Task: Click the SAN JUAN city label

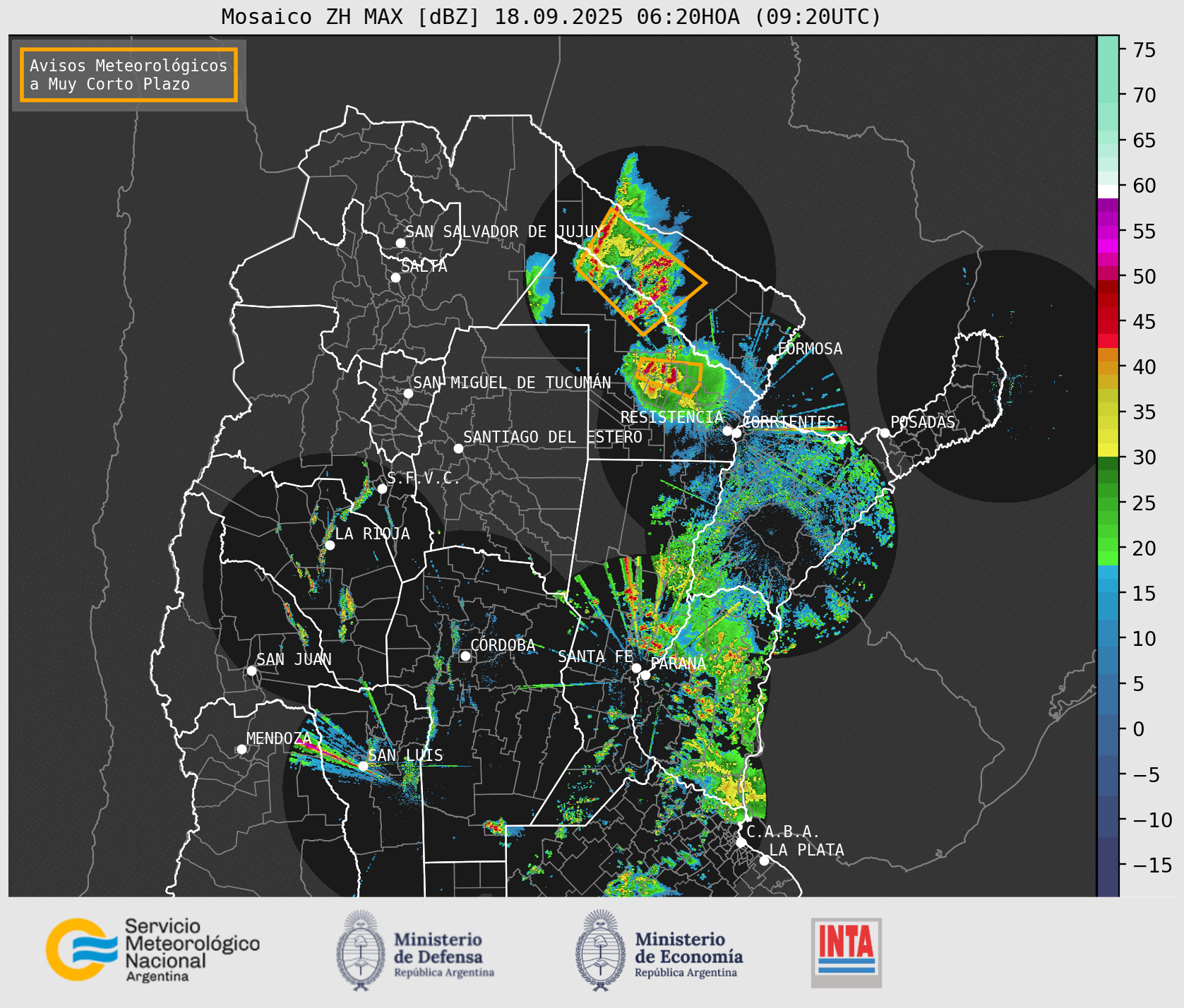Action: click(x=294, y=659)
